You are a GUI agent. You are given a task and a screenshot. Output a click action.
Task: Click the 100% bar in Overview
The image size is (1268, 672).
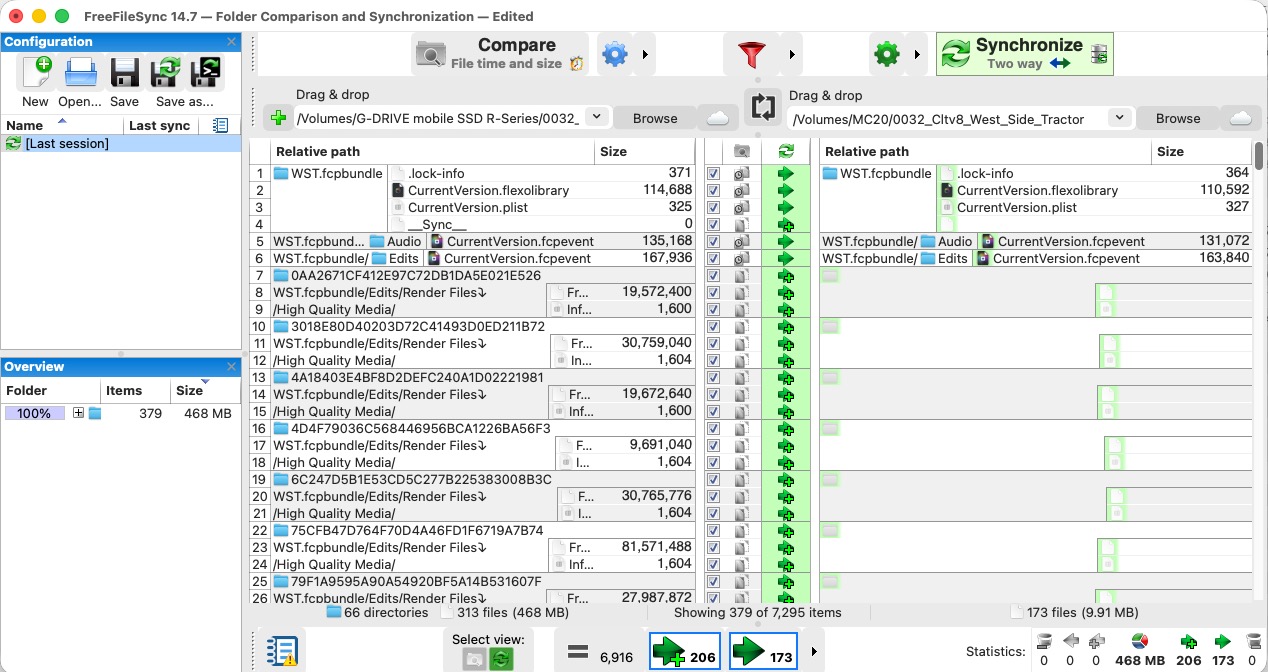click(x=34, y=413)
